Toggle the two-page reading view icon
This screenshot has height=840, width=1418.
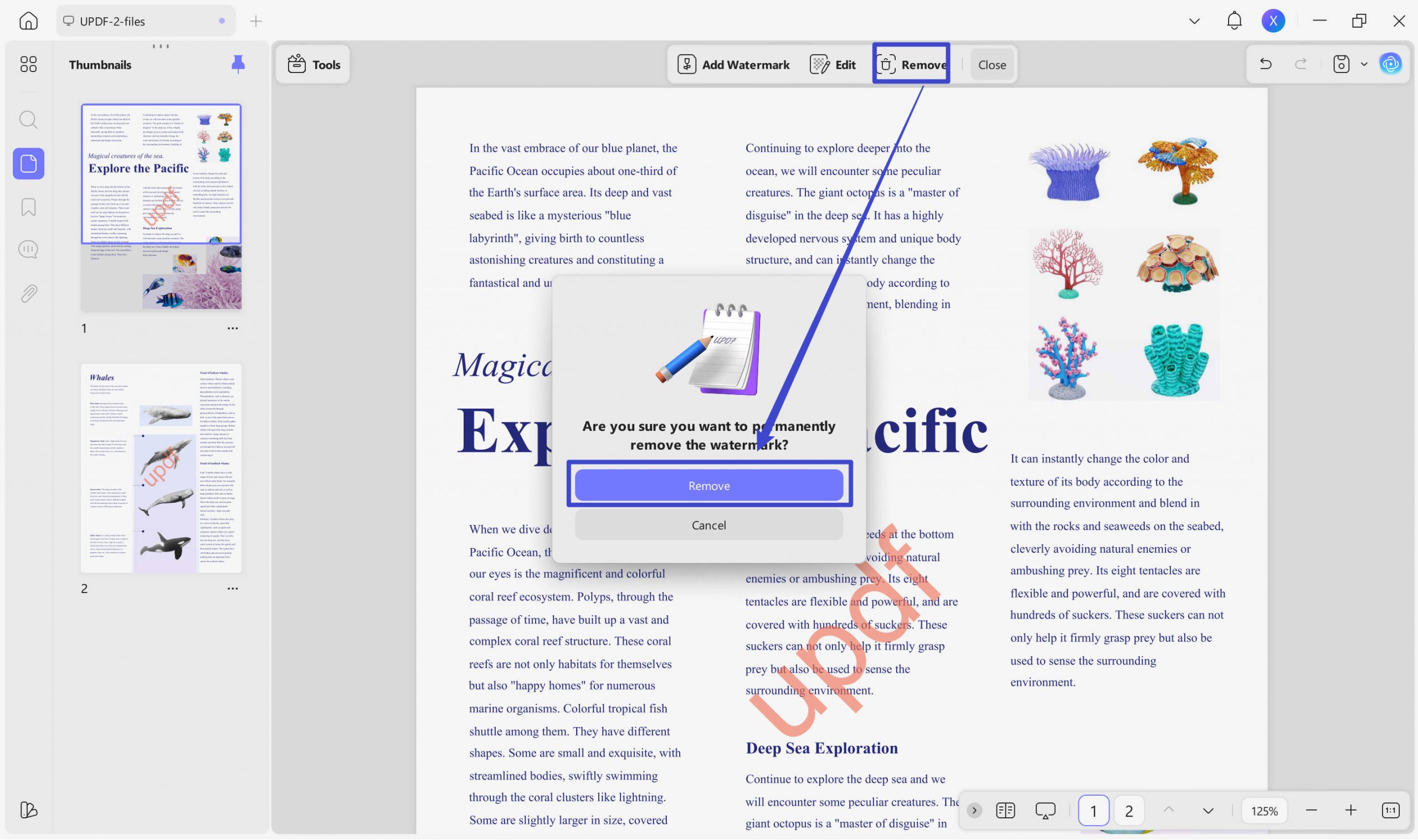[1005, 811]
